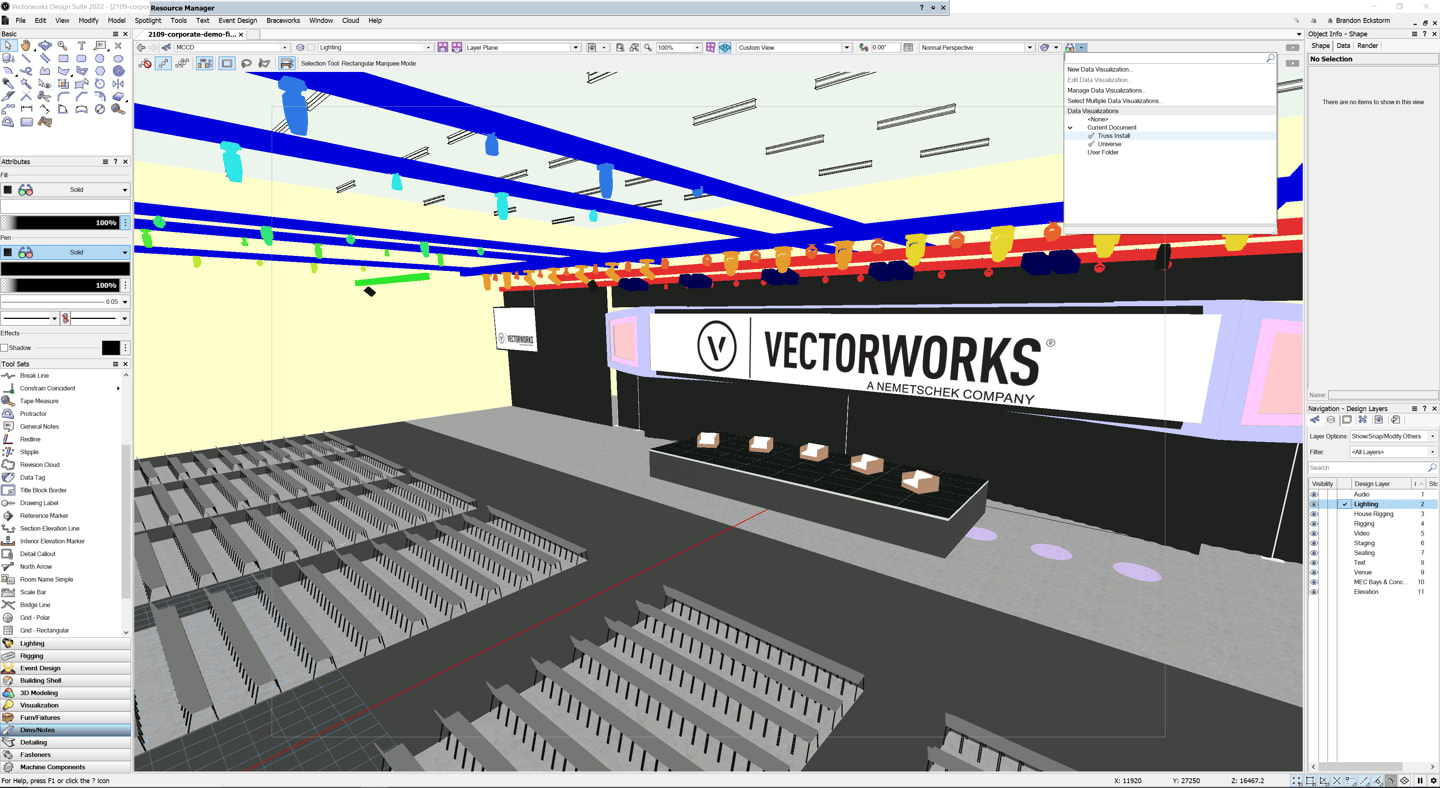Viewport: 1440px width, 788px height.
Task: Open the Event Design menu
Action: pyautogui.click(x=237, y=20)
